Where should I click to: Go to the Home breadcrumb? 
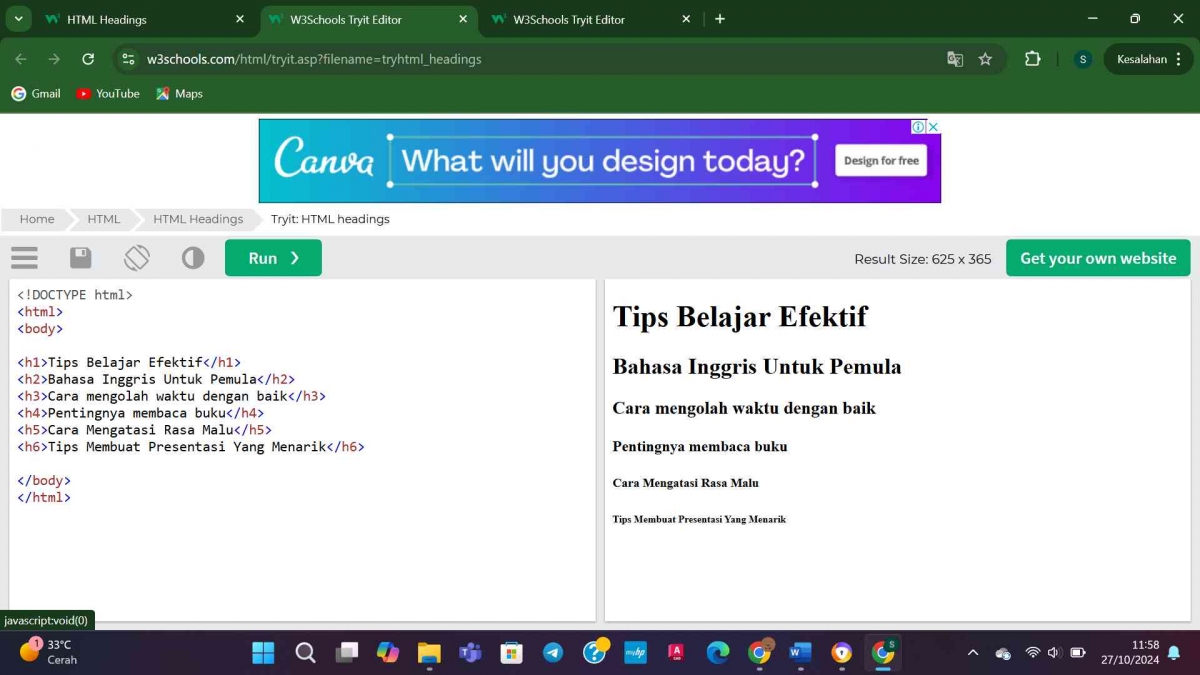(x=37, y=219)
